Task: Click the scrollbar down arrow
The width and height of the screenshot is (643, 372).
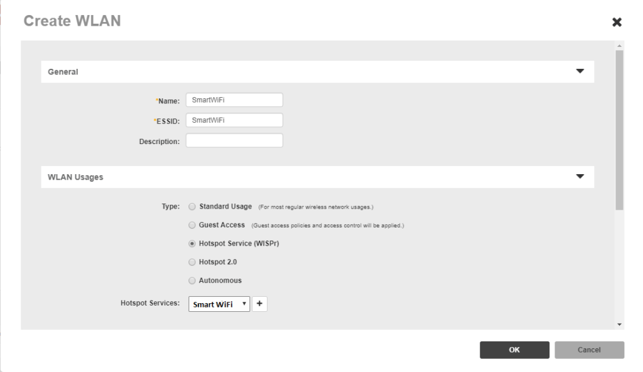Action: [619, 324]
